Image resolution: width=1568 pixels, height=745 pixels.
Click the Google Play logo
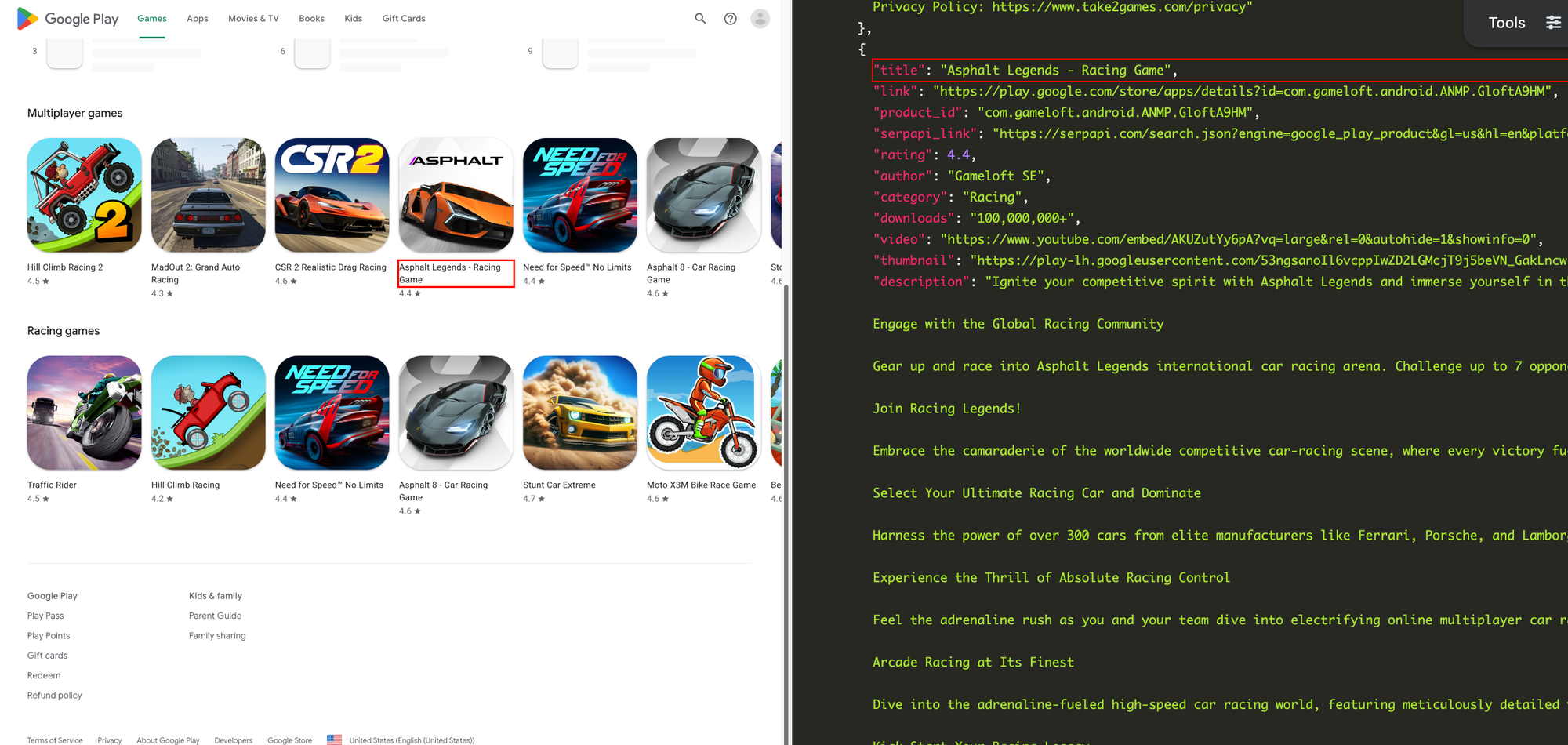click(68, 18)
